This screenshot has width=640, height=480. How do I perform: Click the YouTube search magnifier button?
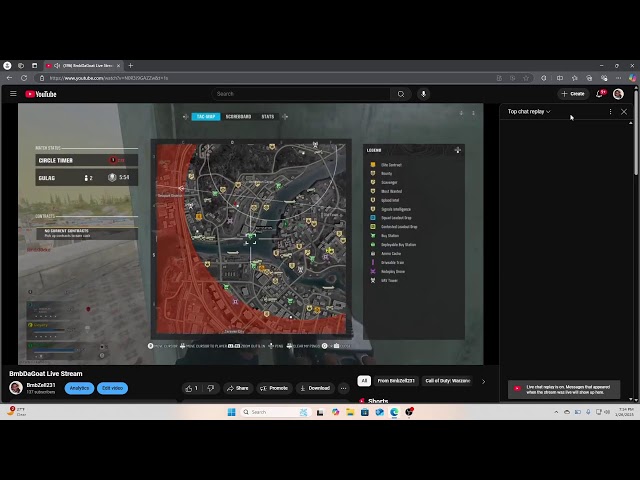401,94
